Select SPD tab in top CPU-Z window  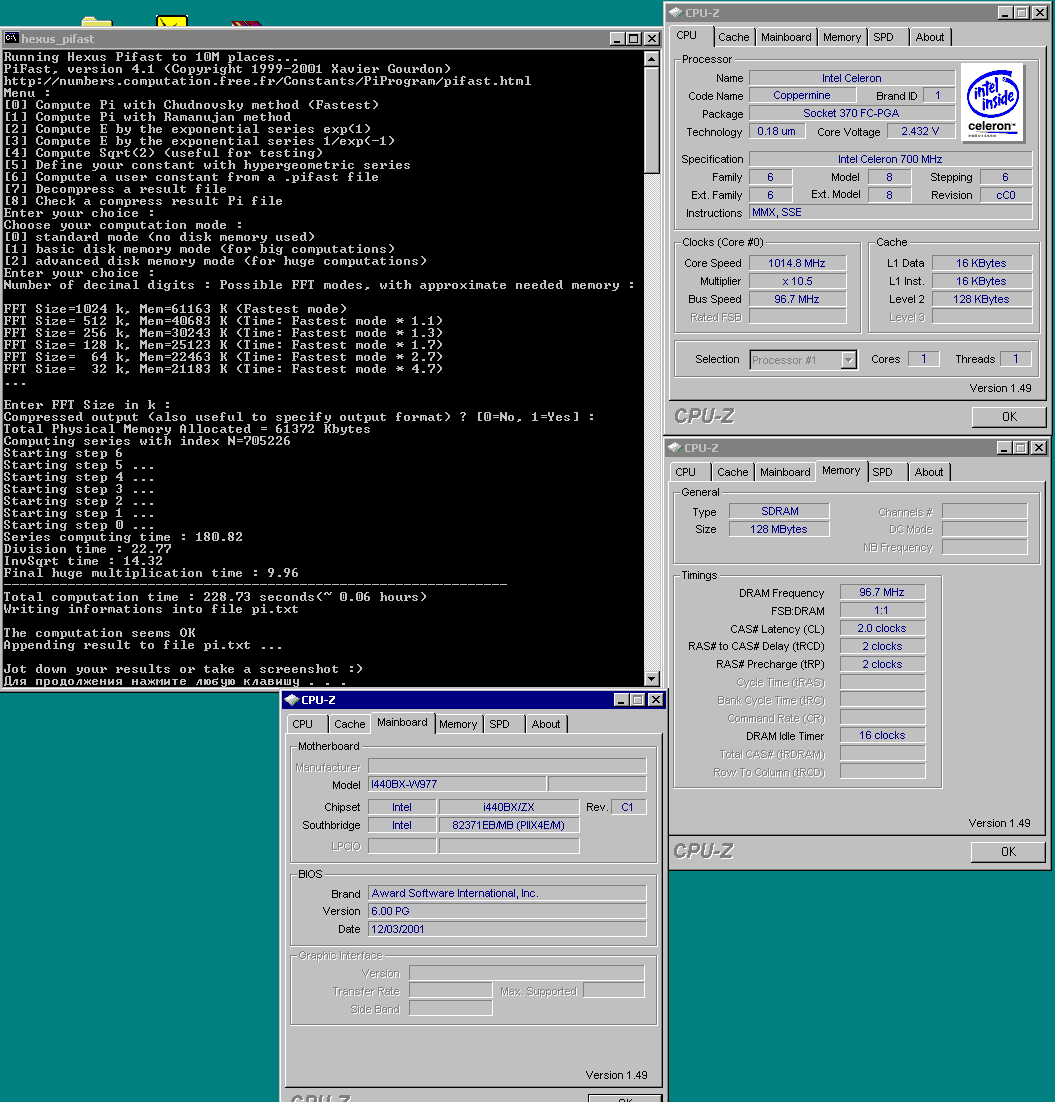click(884, 37)
